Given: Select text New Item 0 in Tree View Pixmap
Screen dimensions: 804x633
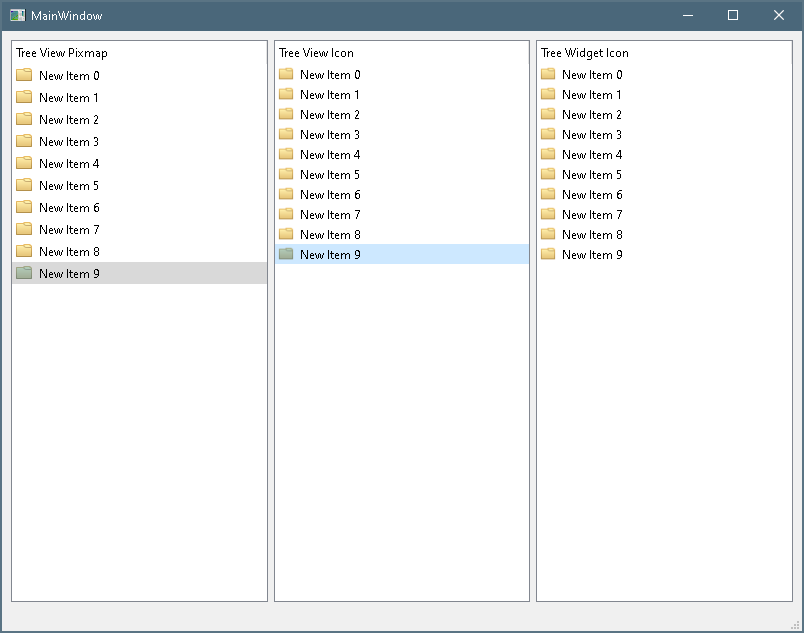Looking at the screenshot, I should coord(69,76).
